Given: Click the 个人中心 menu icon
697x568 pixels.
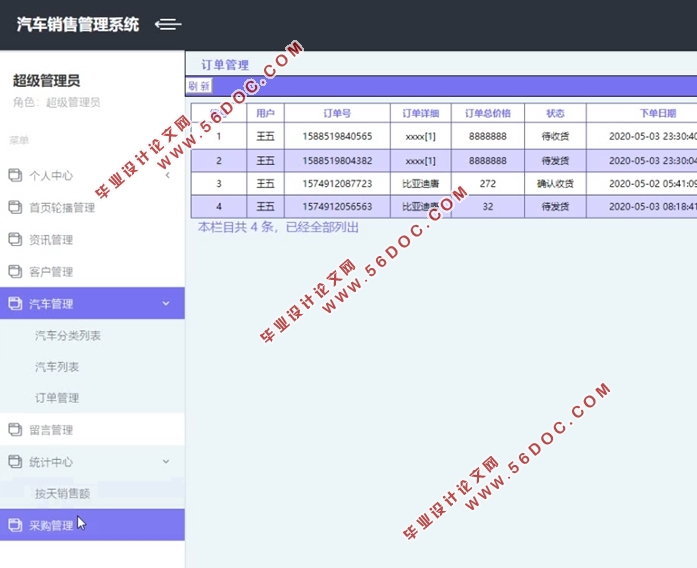Looking at the screenshot, I should [15, 175].
